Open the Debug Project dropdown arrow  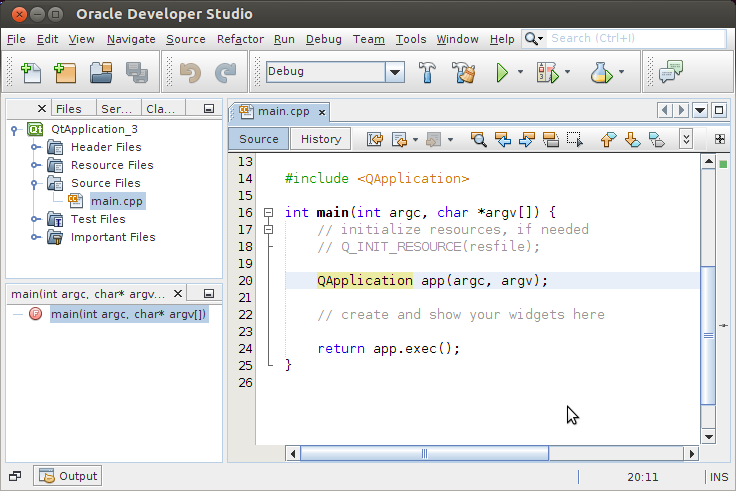pyautogui.click(x=567, y=72)
